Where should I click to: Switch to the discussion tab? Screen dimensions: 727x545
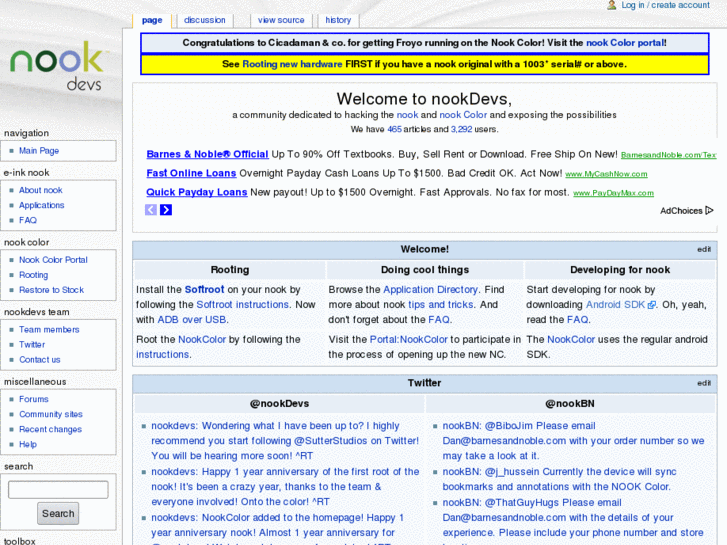tap(204, 20)
